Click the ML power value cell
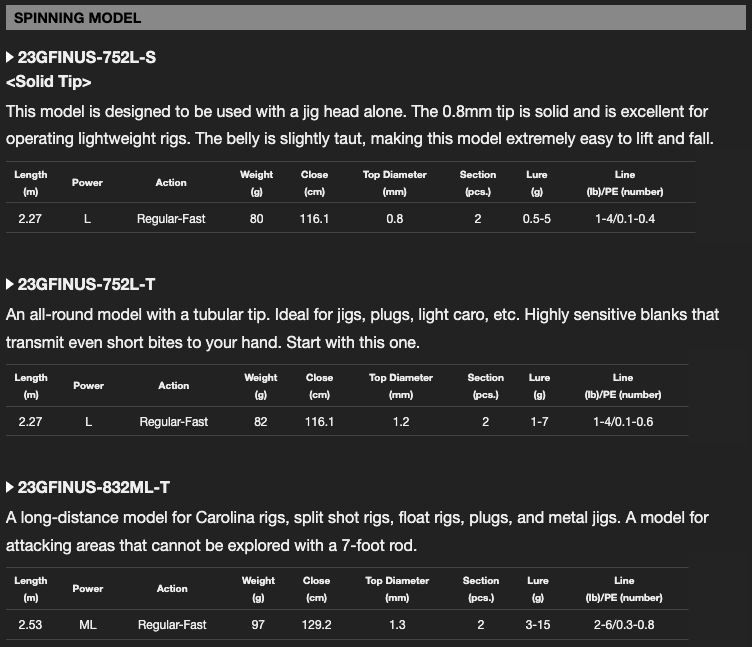 click(88, 625)
